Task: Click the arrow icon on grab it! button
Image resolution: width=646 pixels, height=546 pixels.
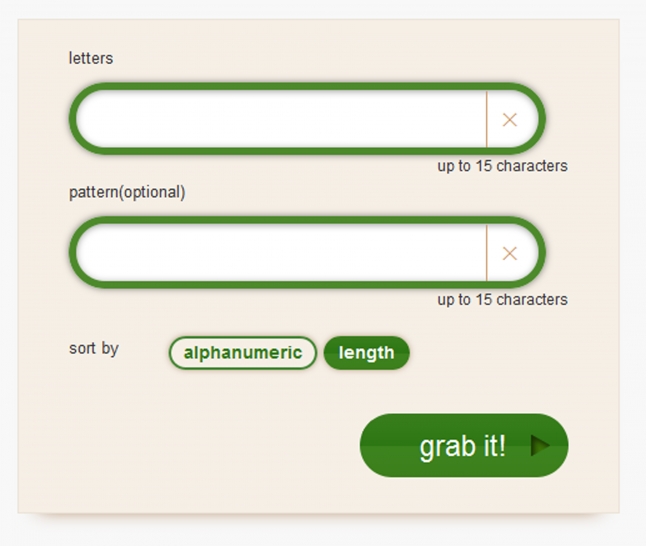Action: tap(540, 446)
